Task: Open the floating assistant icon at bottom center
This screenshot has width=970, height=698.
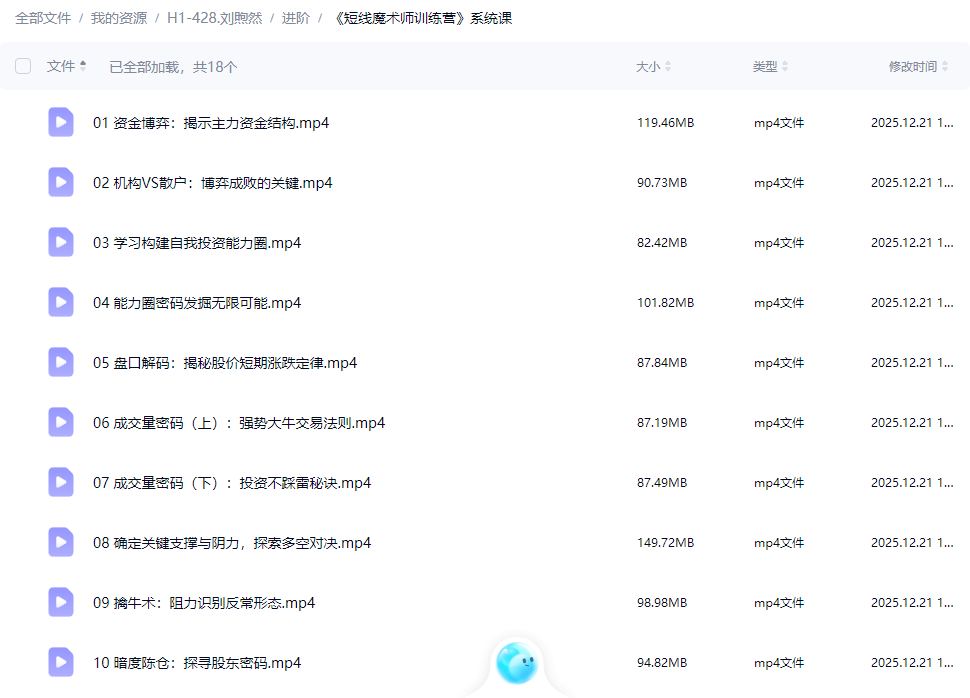Action: pos(516,662)
